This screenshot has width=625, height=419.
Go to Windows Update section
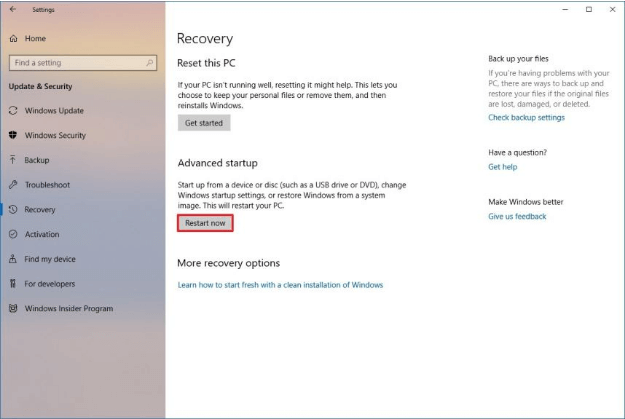click(x=54, y=110)
